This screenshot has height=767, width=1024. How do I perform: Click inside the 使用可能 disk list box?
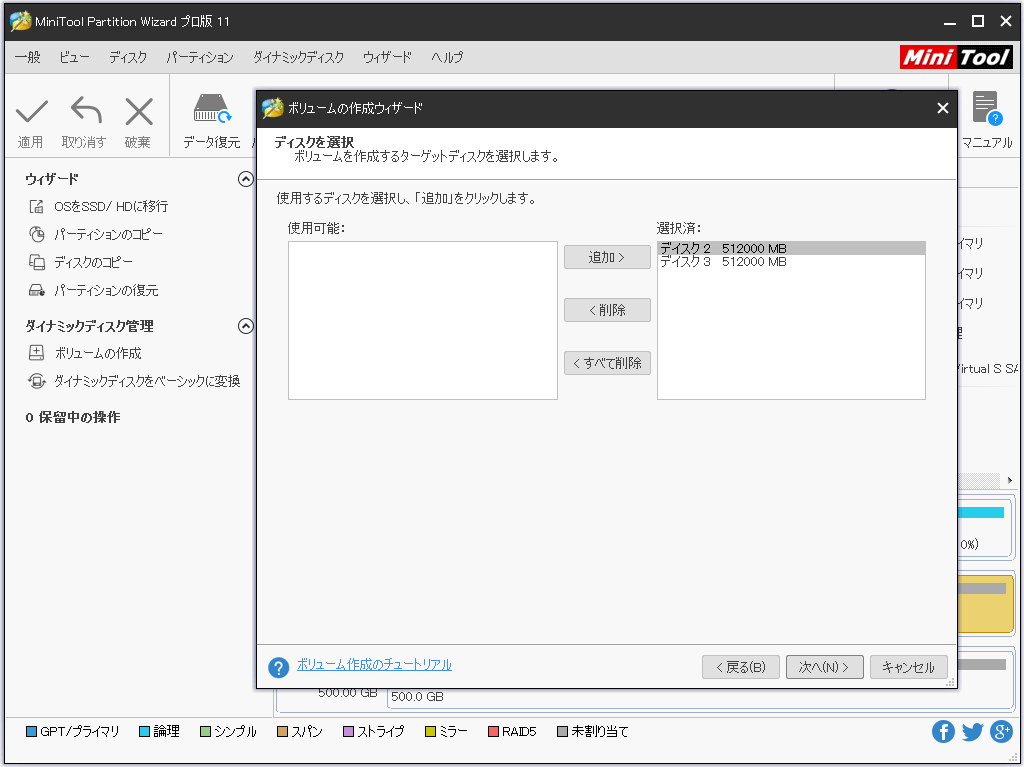(x=423, y=320)
